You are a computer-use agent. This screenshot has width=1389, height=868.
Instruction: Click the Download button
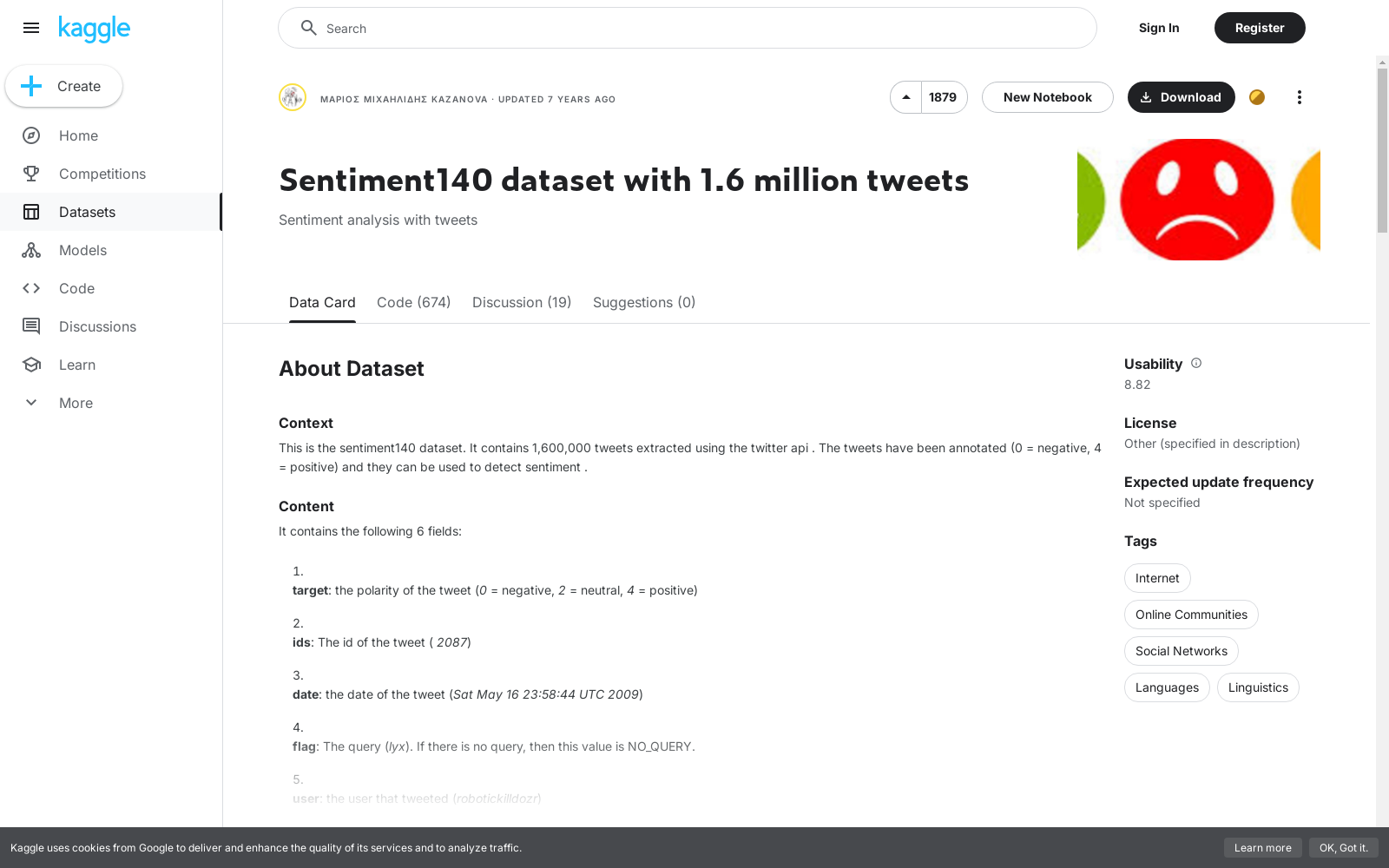(1182, 97)
